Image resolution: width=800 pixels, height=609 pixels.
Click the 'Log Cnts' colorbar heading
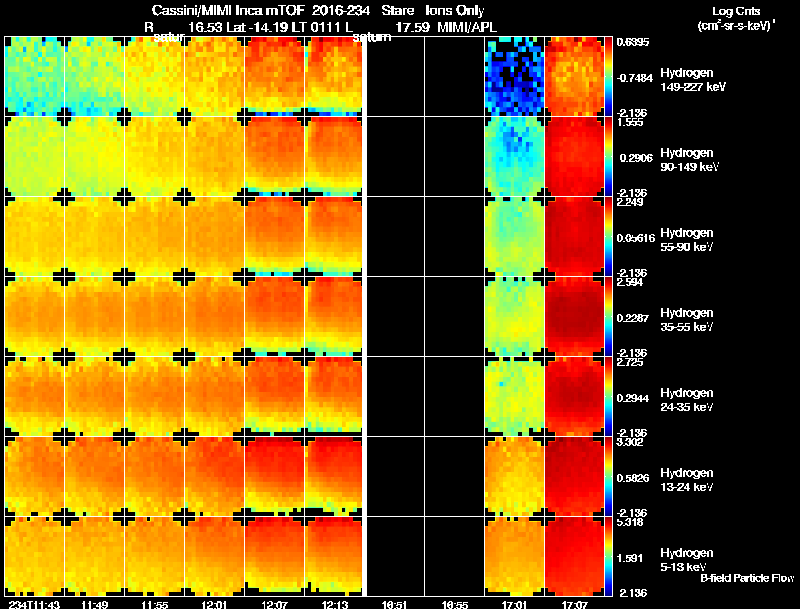point(736,11)
